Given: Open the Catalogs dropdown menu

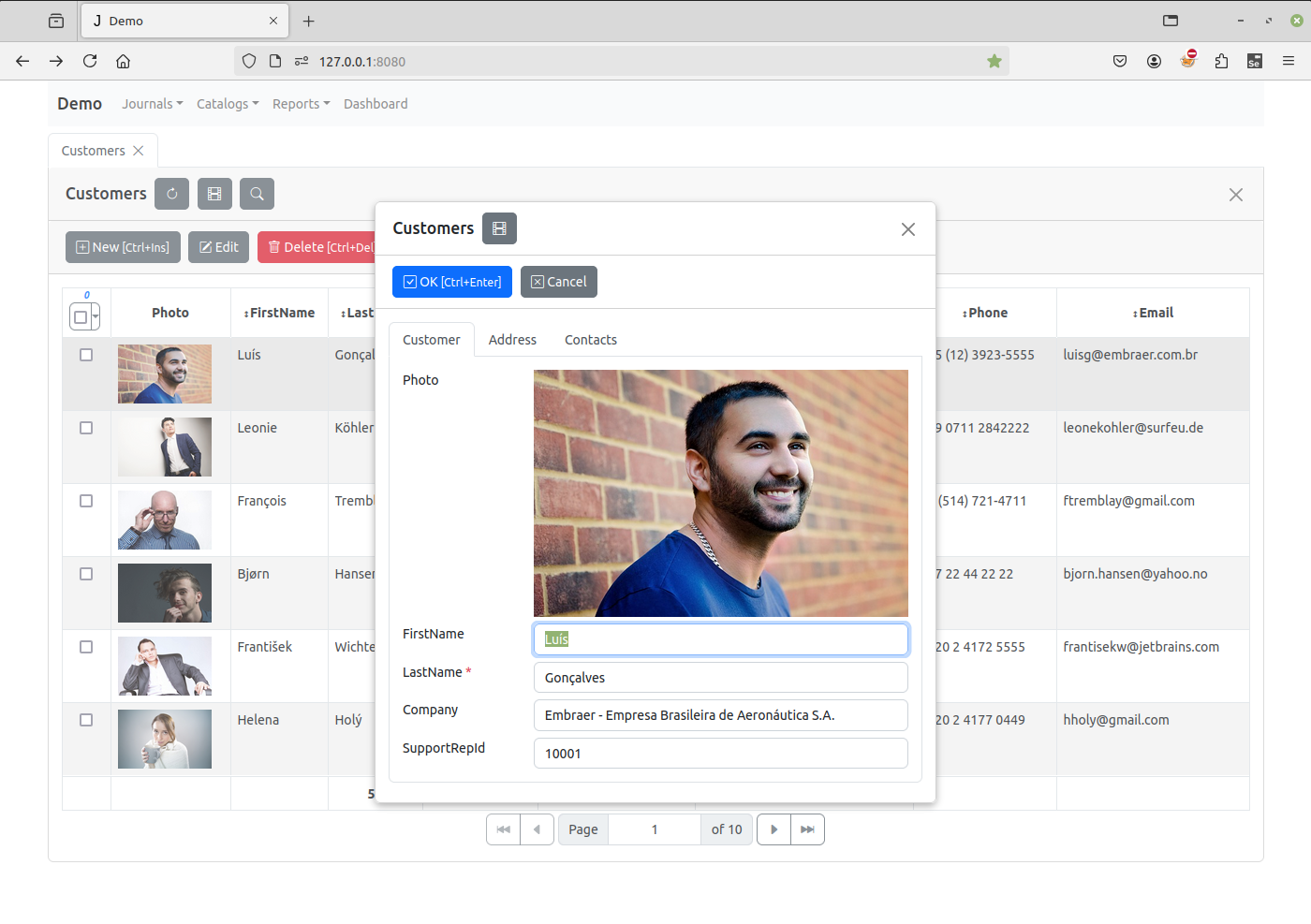Looking at the screenshot, I should (x=228, y=104).
